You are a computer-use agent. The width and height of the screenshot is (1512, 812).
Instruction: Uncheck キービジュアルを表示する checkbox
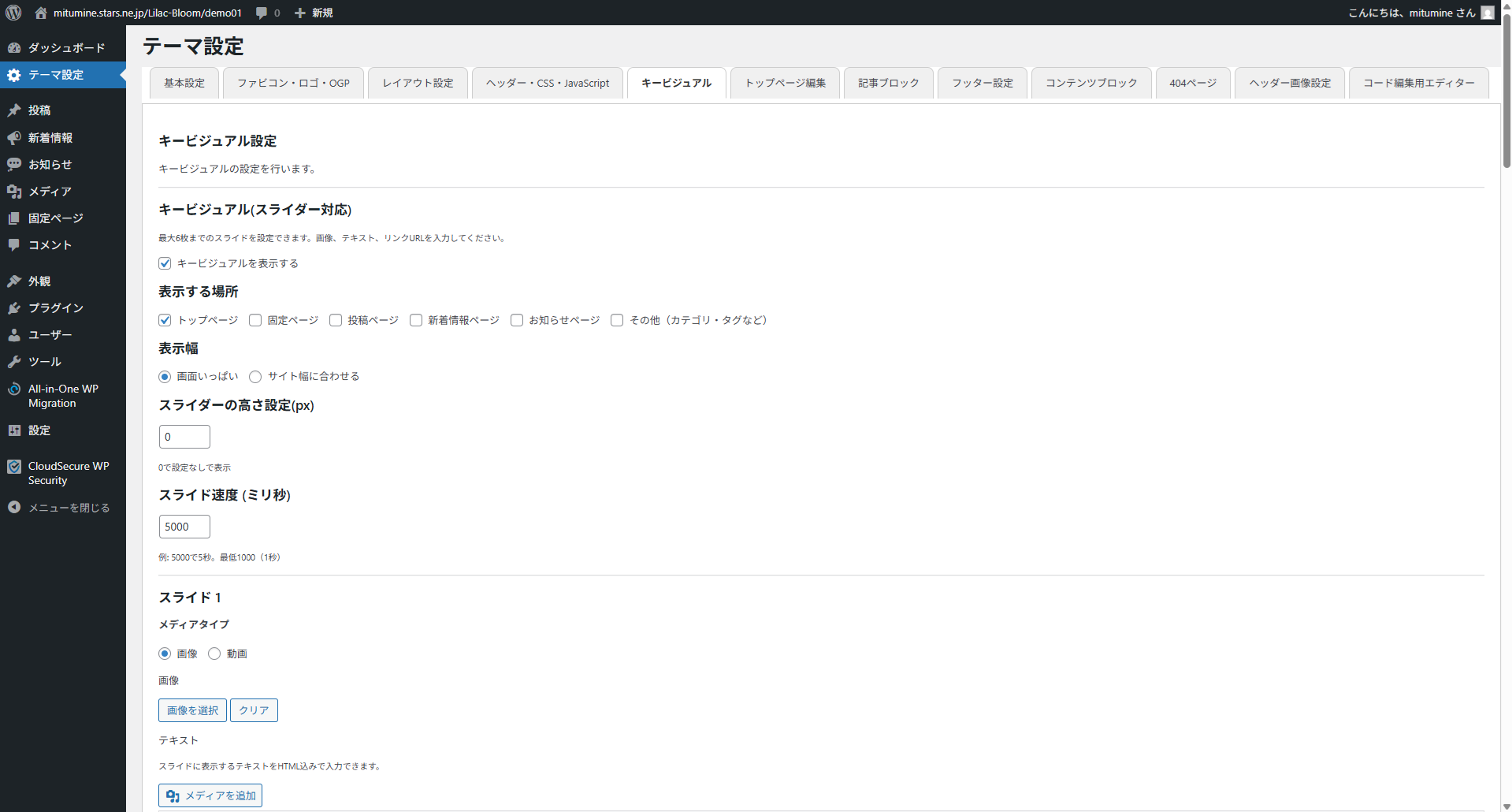pos(165,263)
